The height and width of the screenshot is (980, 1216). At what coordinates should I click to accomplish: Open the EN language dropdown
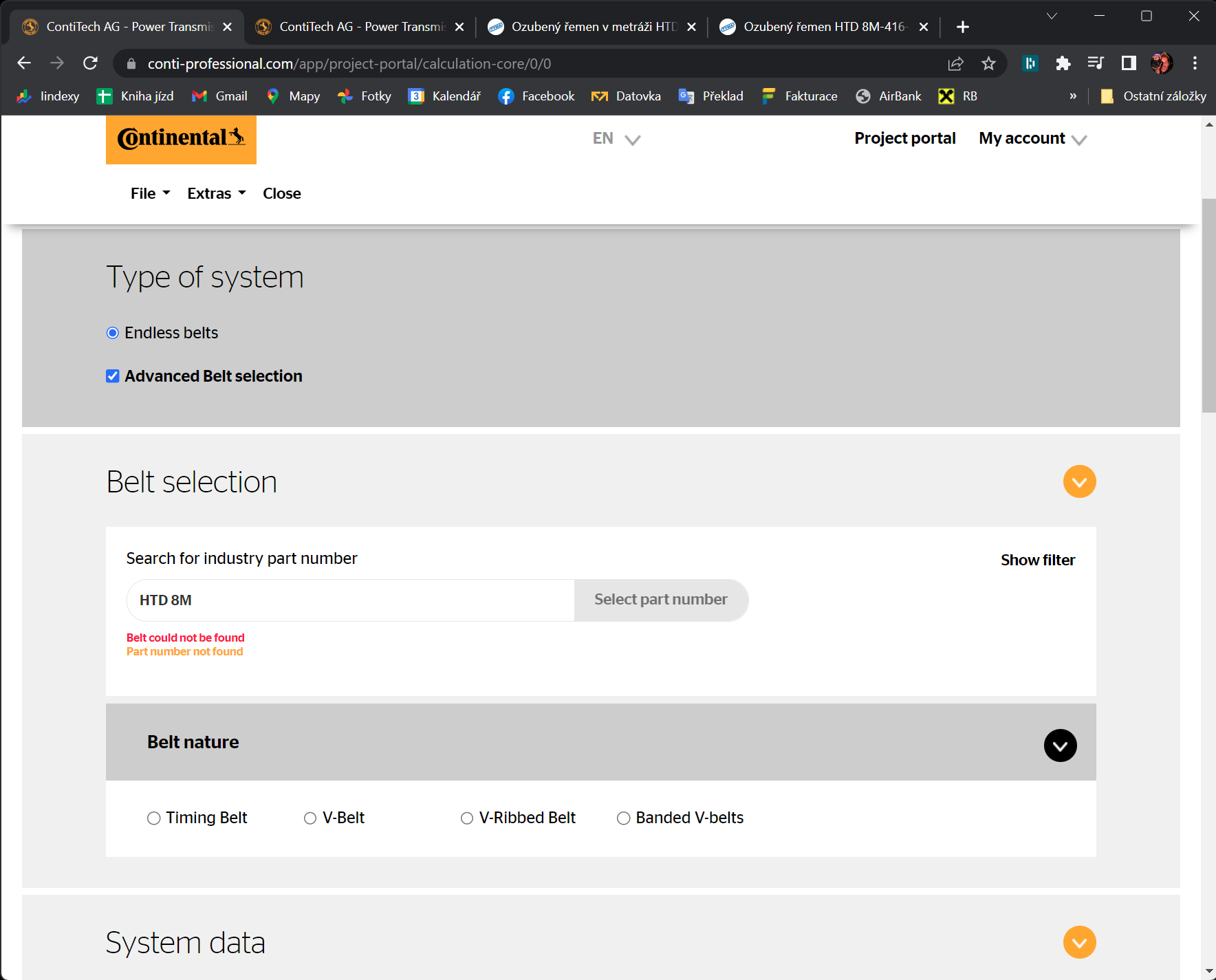pyautogui.click(x=616, y=139)
